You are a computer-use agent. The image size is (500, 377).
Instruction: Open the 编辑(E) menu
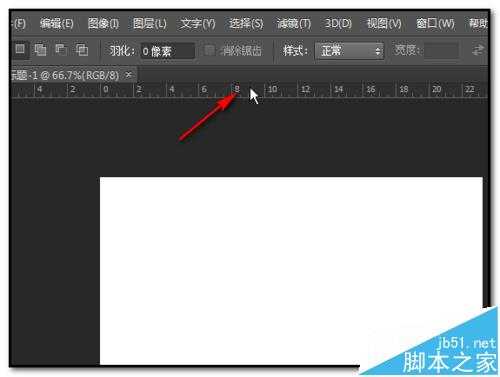[x=56, y=24]
